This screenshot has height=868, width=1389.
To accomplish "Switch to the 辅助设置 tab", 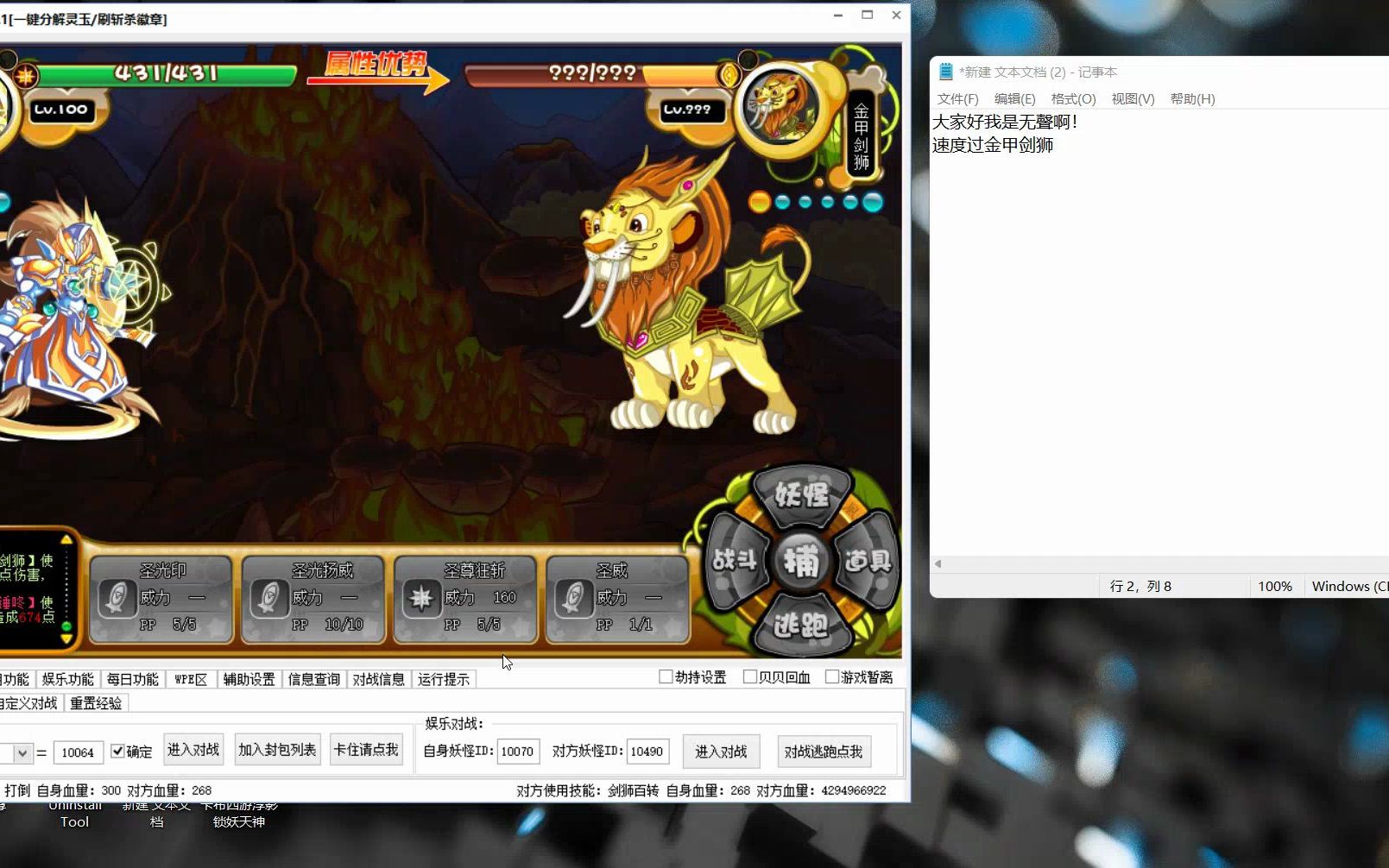I will [249, 680].
